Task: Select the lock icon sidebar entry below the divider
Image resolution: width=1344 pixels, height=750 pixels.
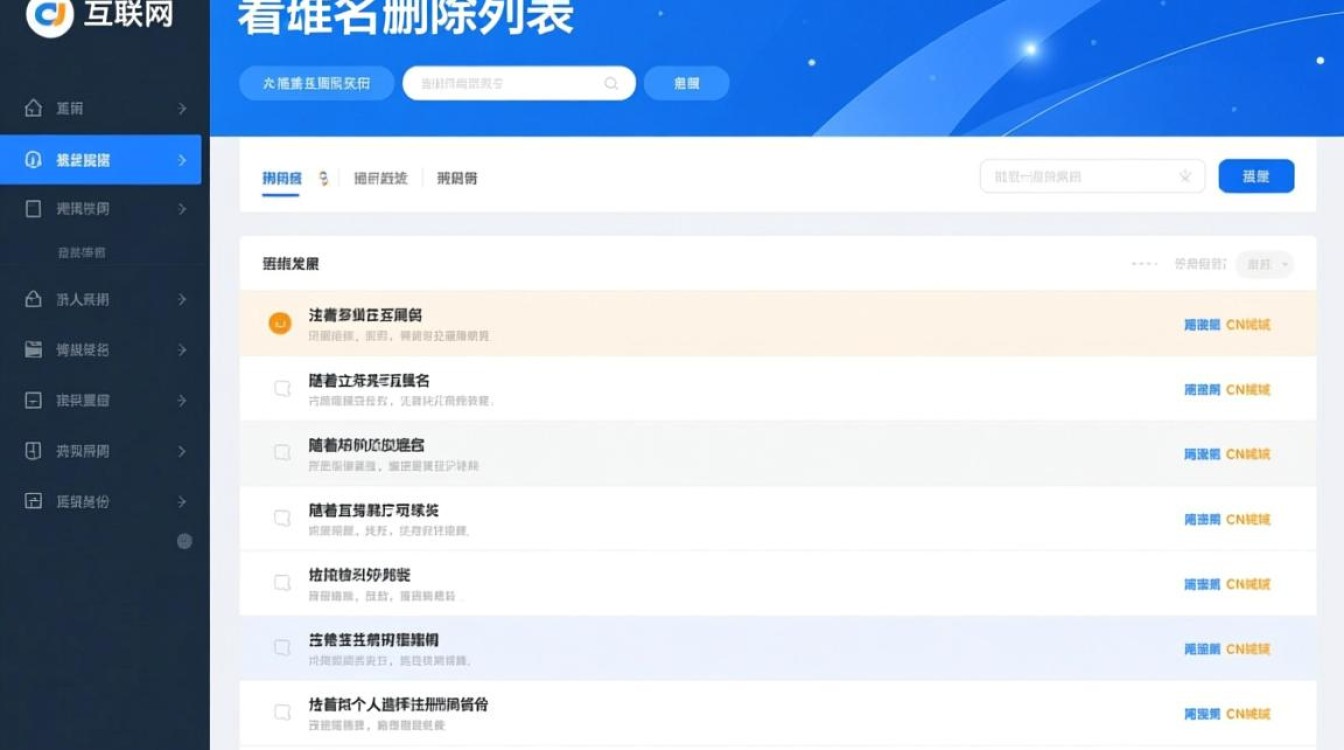Action: click(x=34, y=299)
